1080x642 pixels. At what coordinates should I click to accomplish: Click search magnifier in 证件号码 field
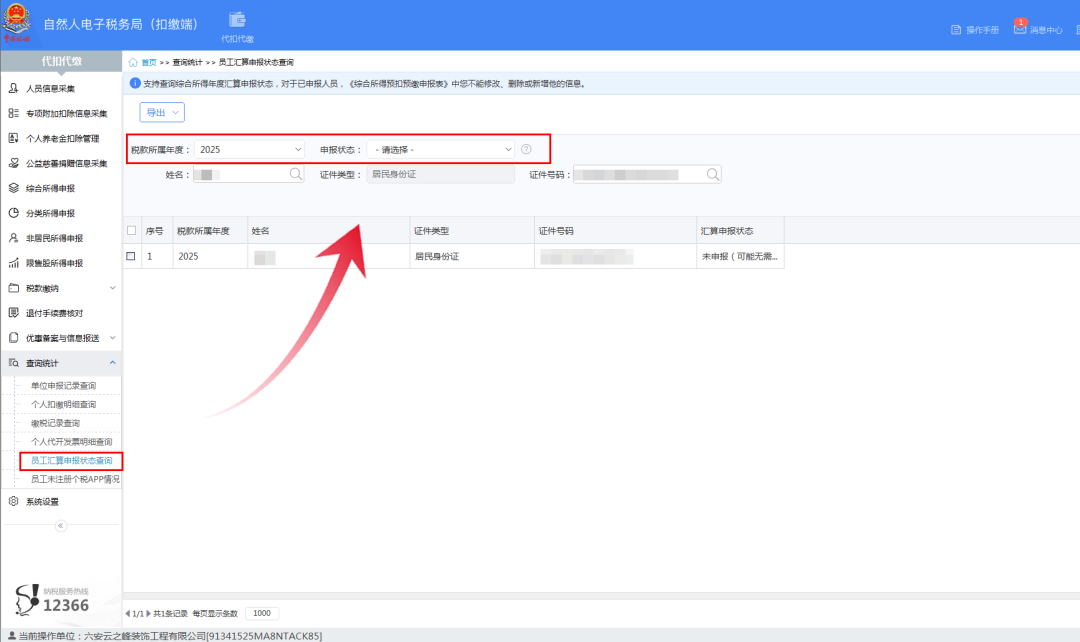[713, 175]
